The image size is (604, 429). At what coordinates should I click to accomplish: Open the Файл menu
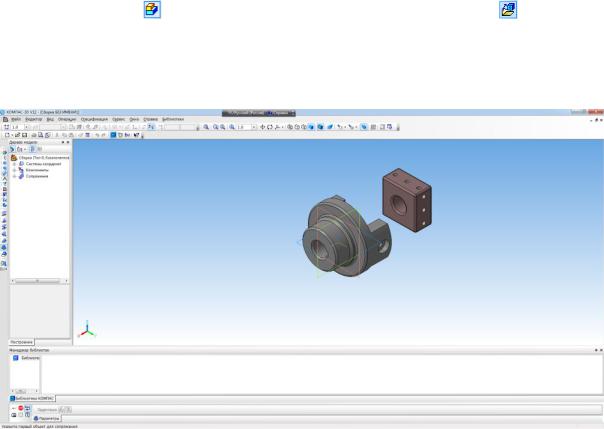[15, 118]
